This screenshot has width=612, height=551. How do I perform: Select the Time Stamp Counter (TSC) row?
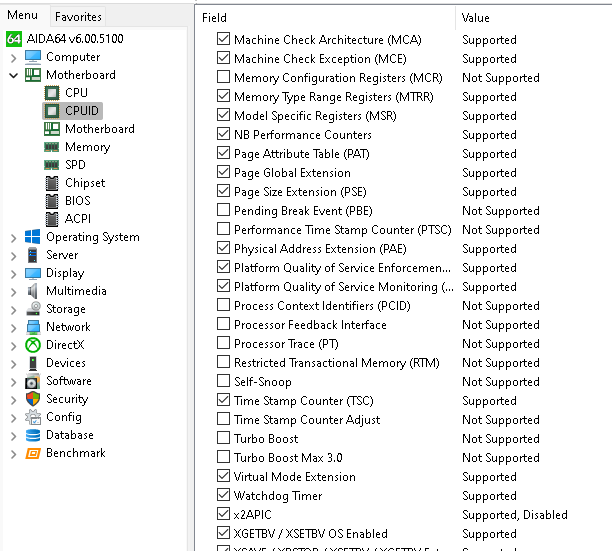click(303, 401)
